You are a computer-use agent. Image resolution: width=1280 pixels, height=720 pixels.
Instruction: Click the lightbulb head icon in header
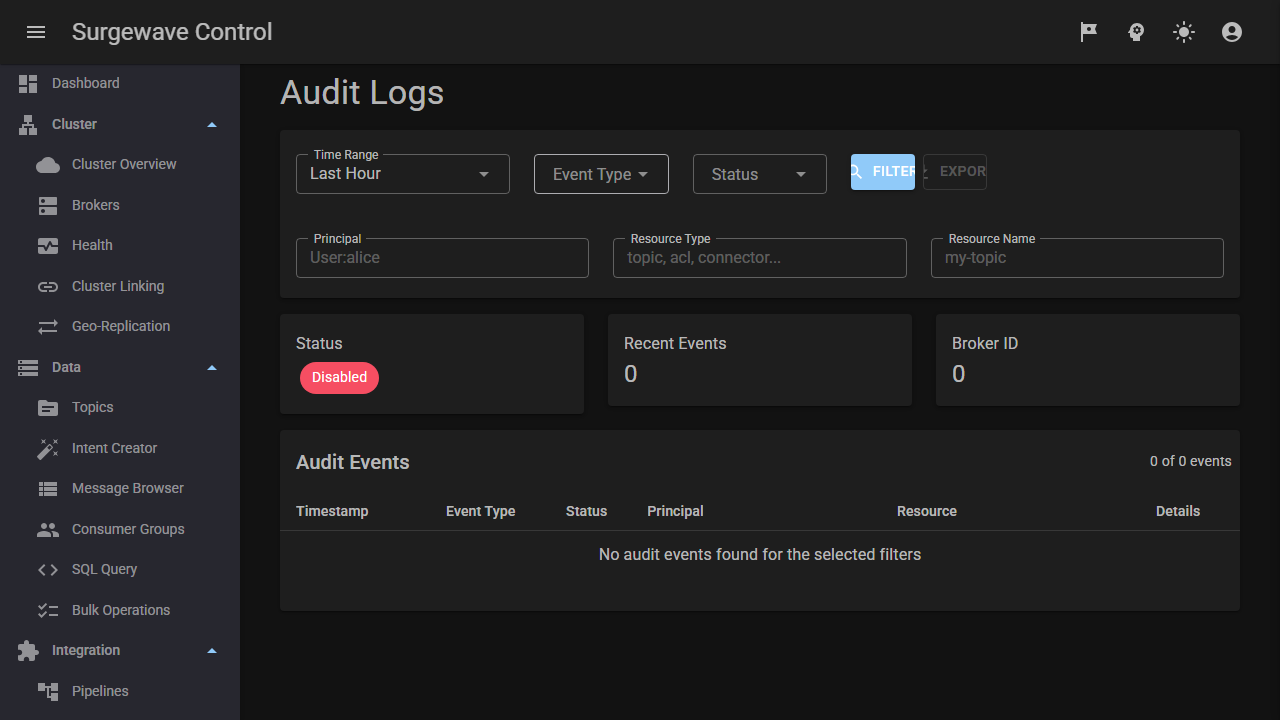tap(1136, 32)
